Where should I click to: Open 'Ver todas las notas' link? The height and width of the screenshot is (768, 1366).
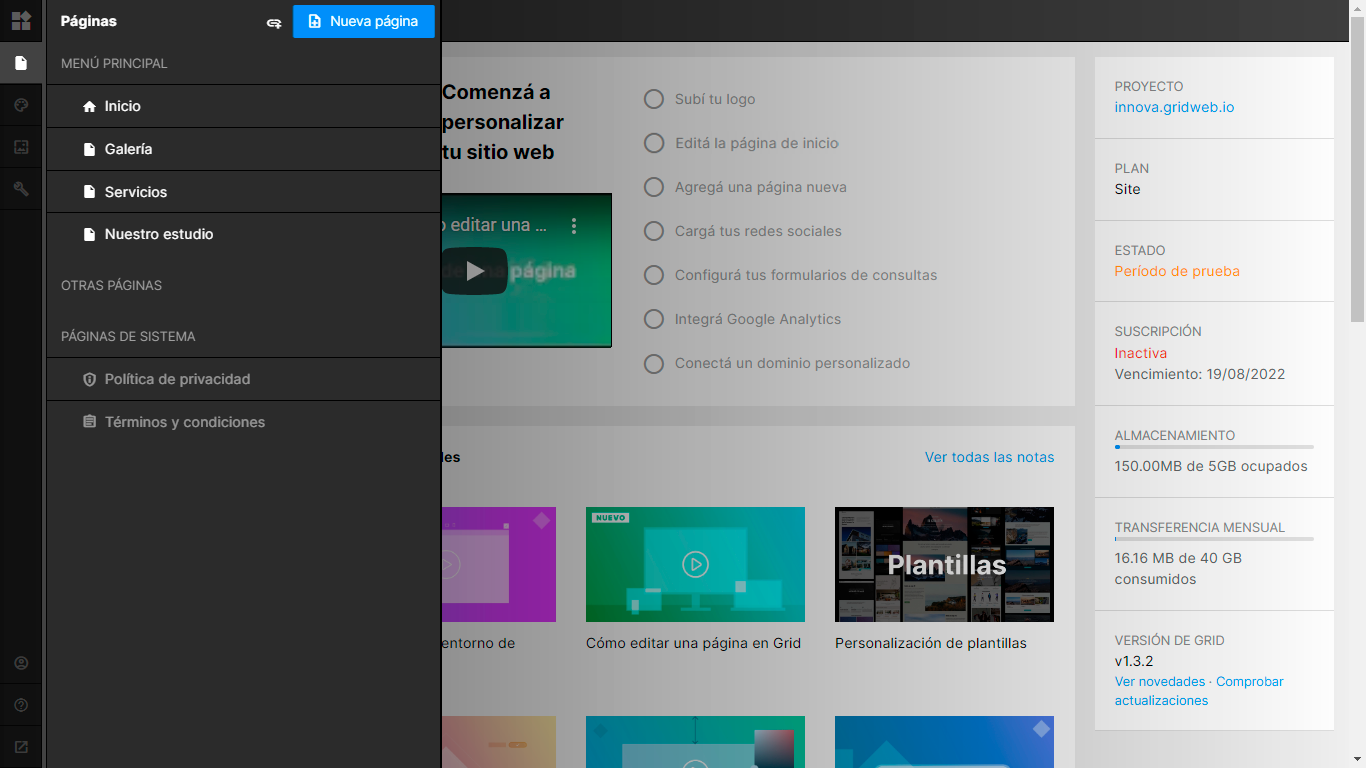coord(989,457)
